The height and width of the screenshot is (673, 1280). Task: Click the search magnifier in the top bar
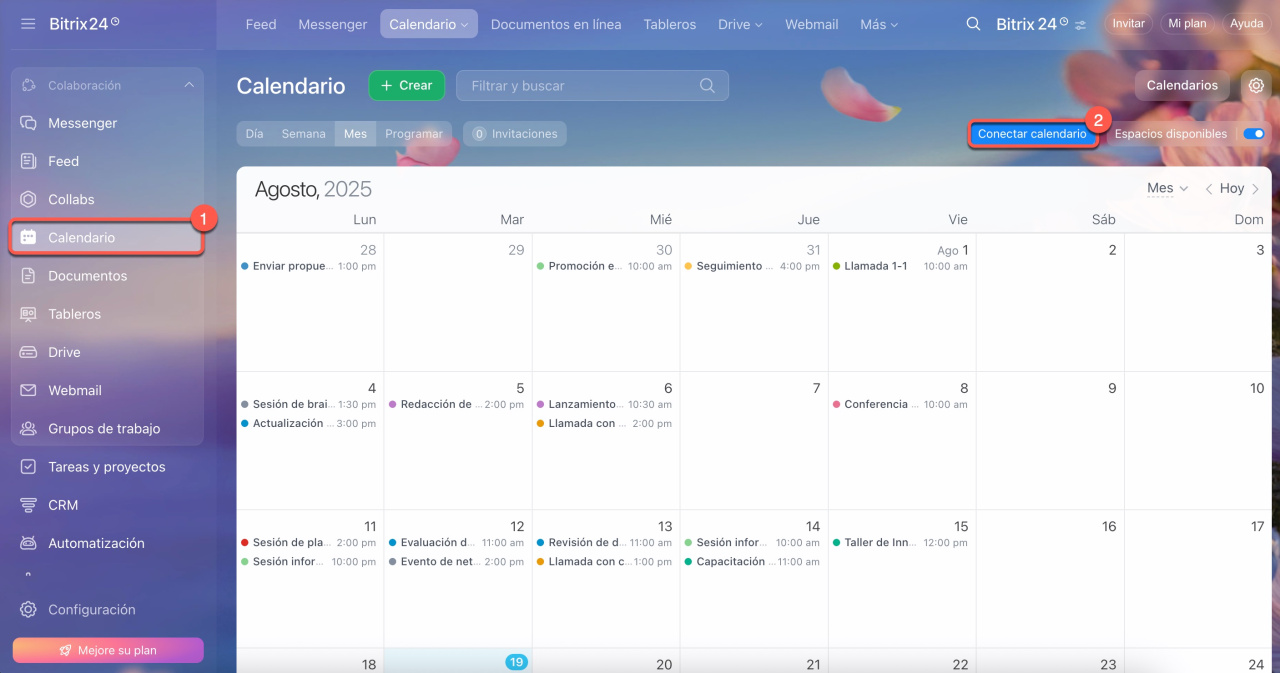[973, 24]
